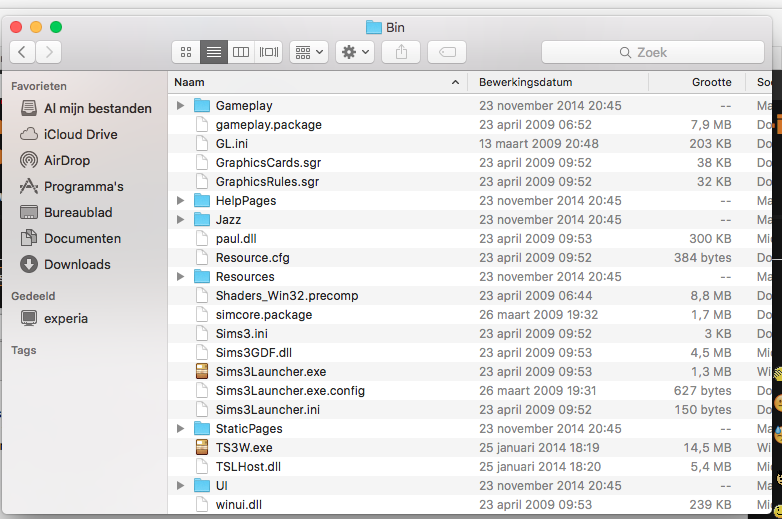This screenshot has width=782, height=519.
Task: Open the arrange-by grouping dropdown
Action: [309, 52]
